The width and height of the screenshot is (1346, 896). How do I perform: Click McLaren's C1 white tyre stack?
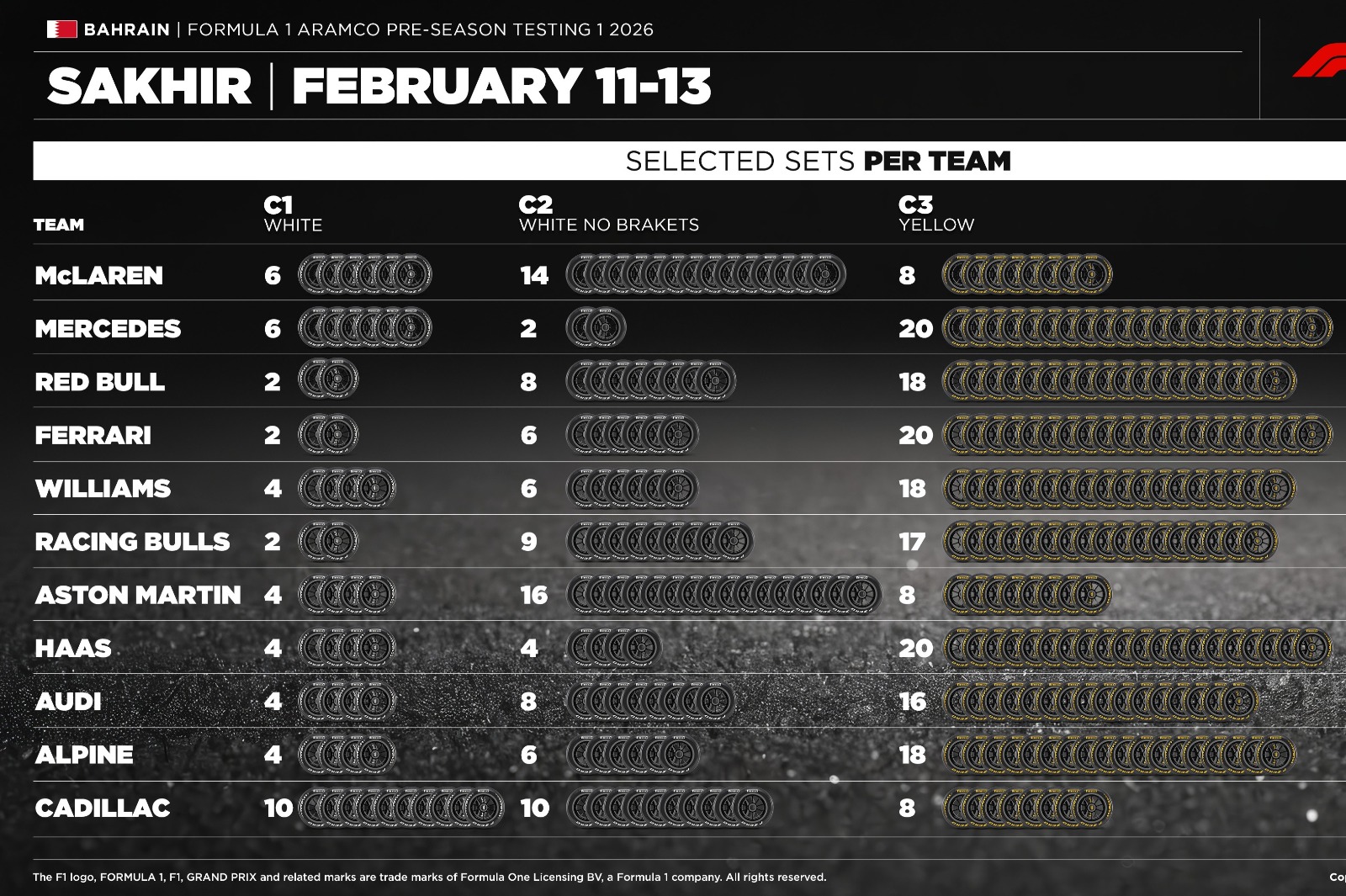coord(365,275)
